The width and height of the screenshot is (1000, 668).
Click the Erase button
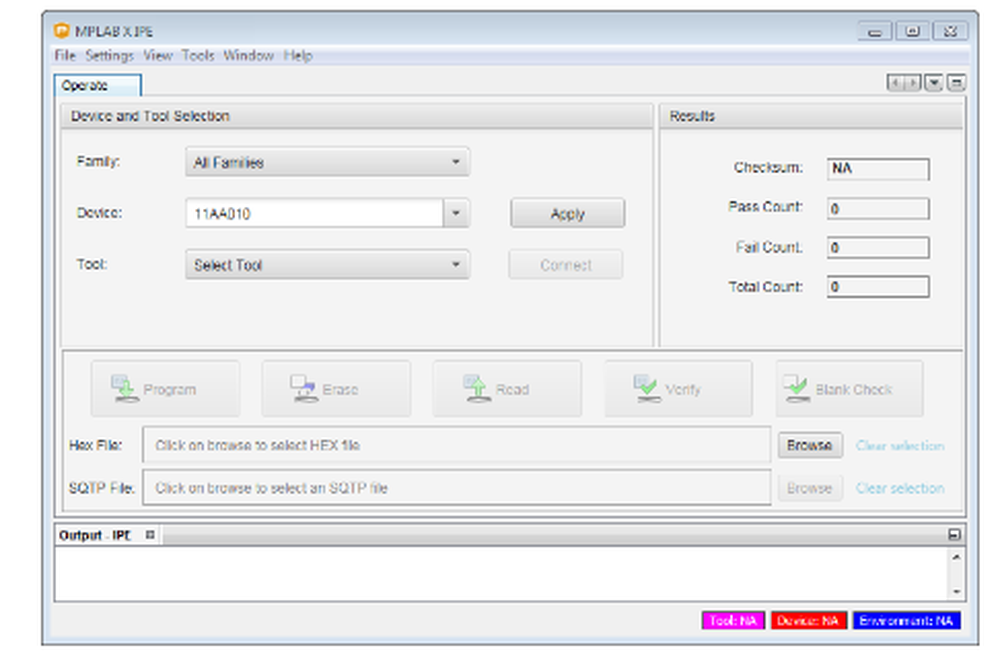(x=336, y=389)
